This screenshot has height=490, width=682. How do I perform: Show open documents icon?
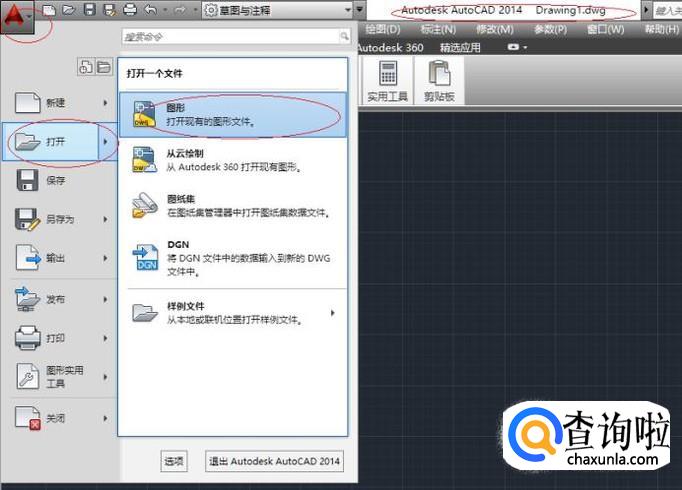(104, 67)
